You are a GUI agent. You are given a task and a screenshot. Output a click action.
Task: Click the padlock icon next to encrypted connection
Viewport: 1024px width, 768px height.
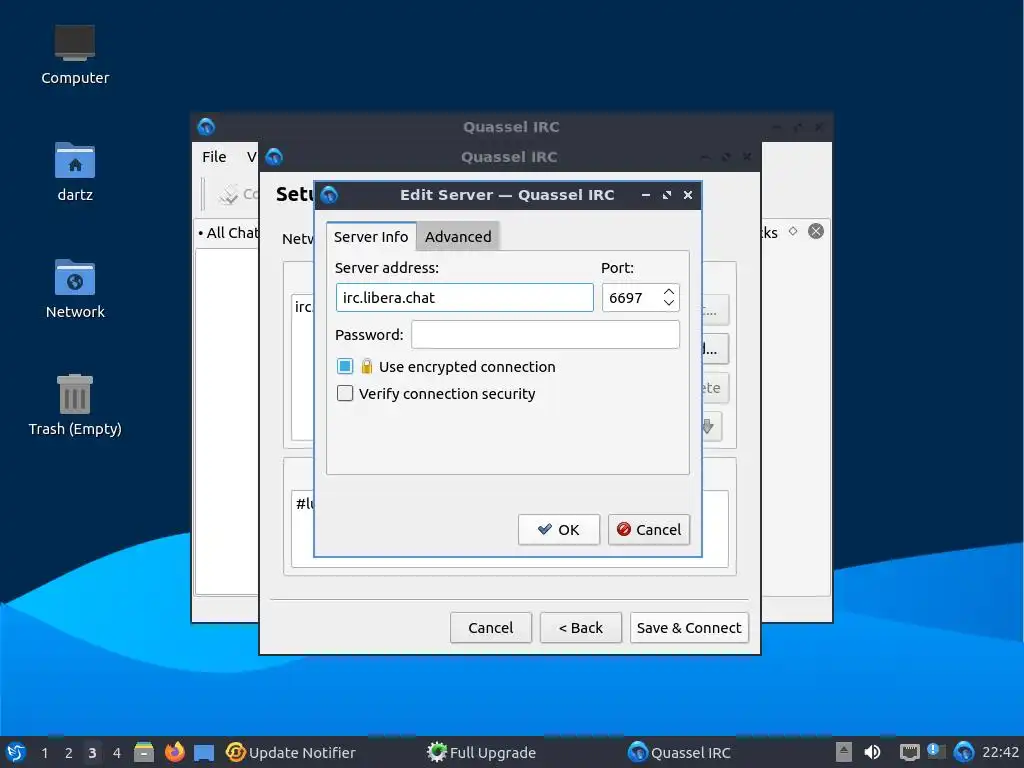click(x=366, y=366)
